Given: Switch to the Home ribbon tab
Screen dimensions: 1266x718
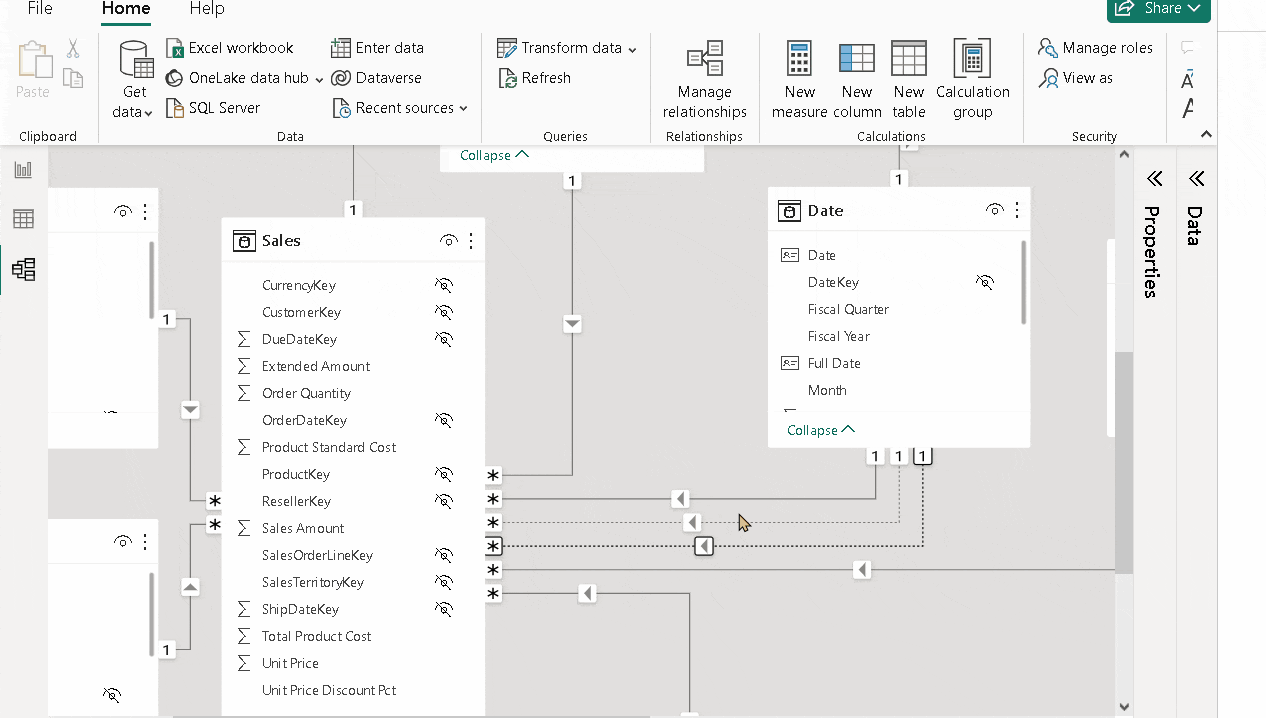Looking at the screenshot, I should click(126, 9).
